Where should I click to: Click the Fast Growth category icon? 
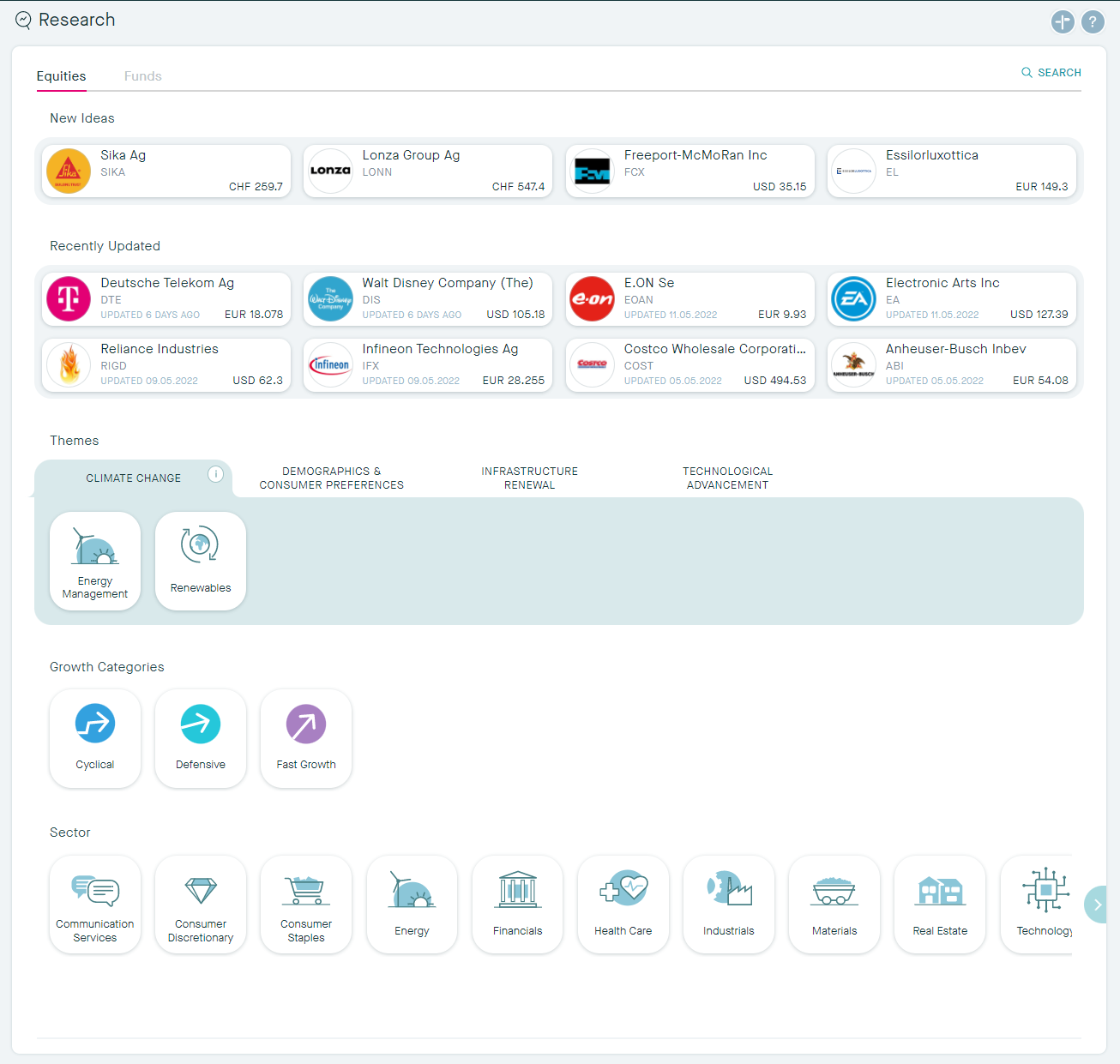pyautogui.click(x=305, y=738)
